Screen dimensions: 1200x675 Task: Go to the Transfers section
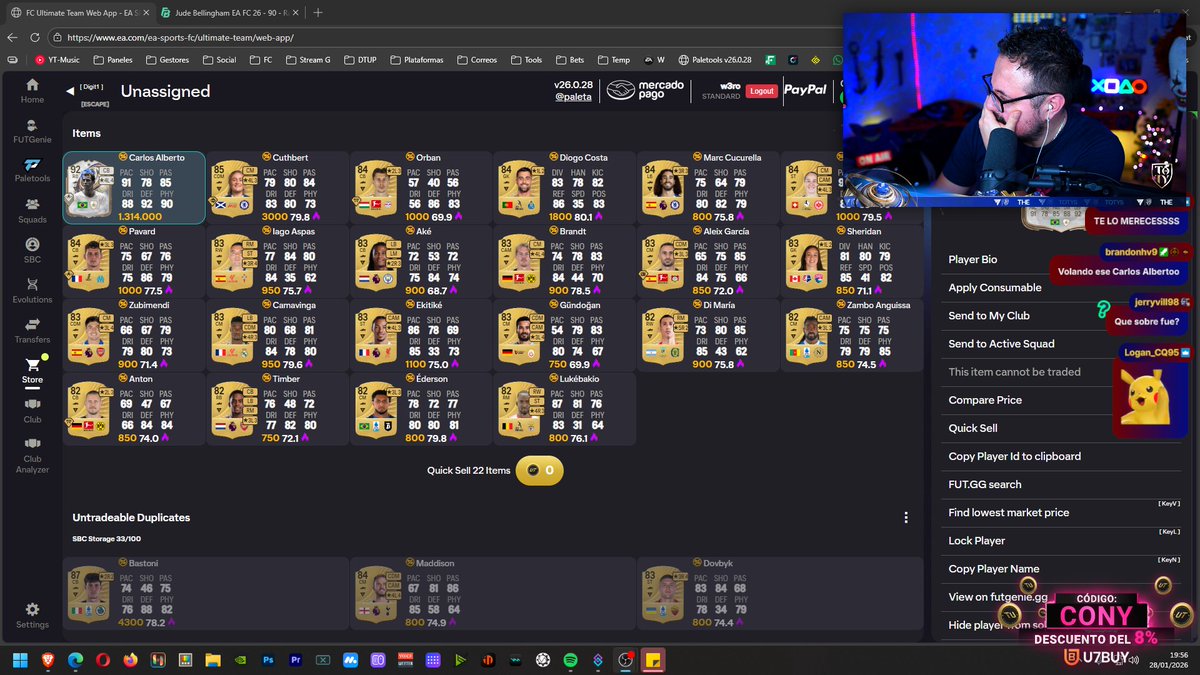pyautogui.click(x=32, y=330)
